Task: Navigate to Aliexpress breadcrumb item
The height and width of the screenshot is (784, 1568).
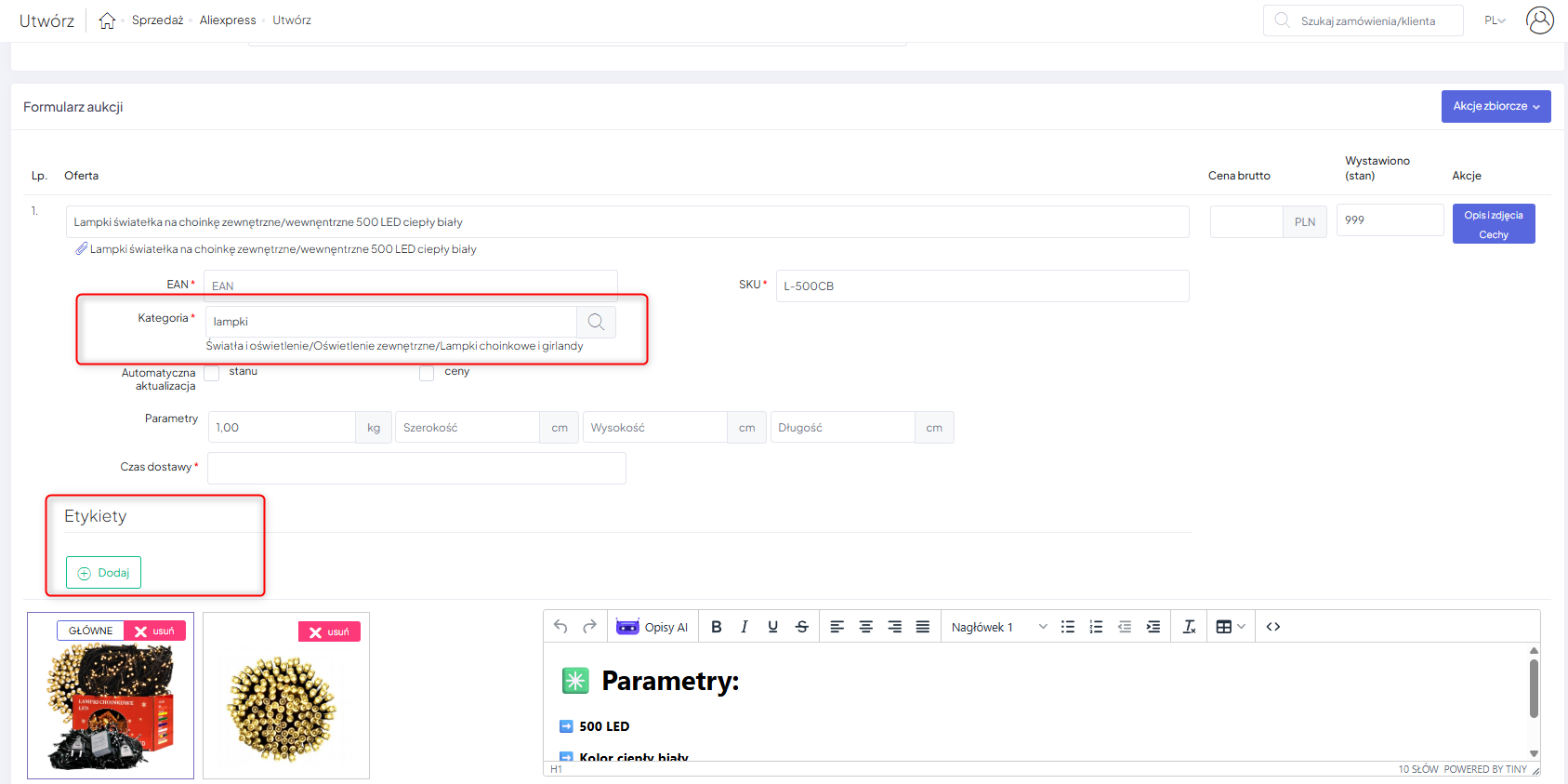Action: pyautogui.click(x=228, y=20)
